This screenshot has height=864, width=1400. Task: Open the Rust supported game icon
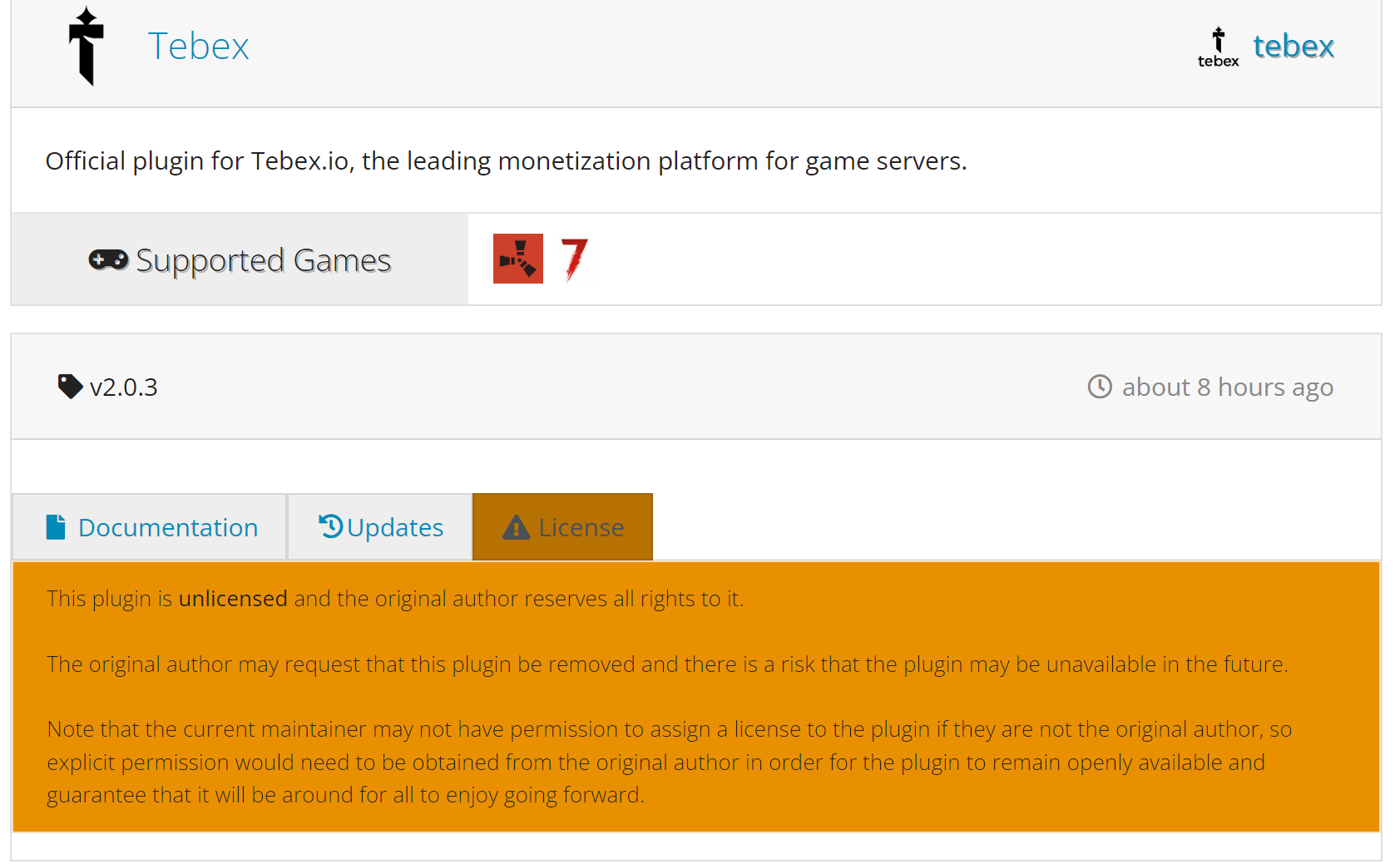click(518, 259)
